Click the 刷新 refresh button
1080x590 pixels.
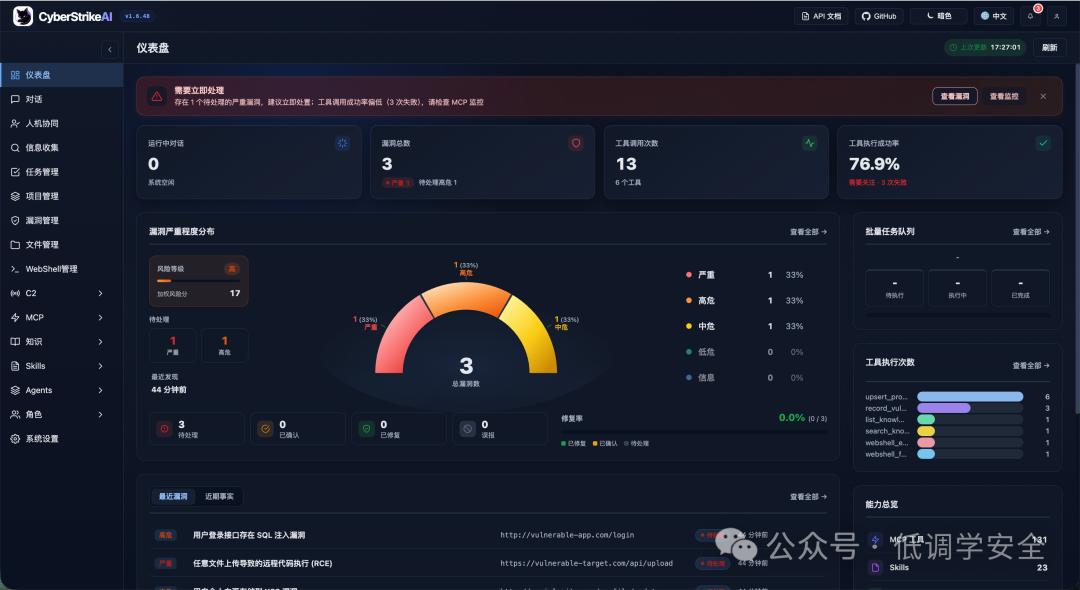1050,48
